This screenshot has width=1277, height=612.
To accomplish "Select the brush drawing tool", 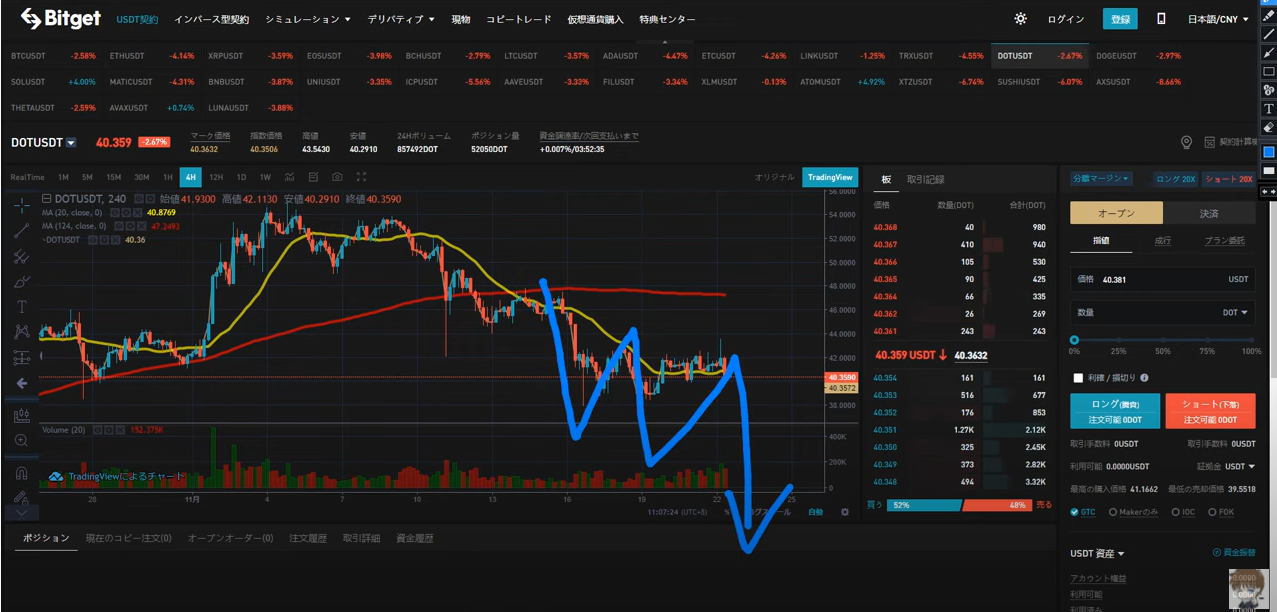I will point(22,282).
